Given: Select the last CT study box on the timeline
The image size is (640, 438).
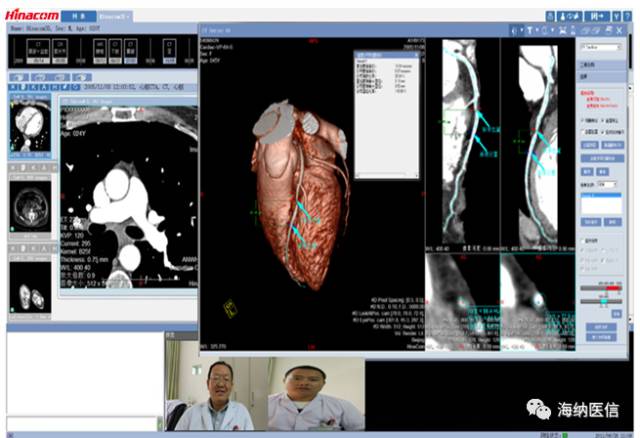Looking at the screenshot, I should click(x=170, y=51).
